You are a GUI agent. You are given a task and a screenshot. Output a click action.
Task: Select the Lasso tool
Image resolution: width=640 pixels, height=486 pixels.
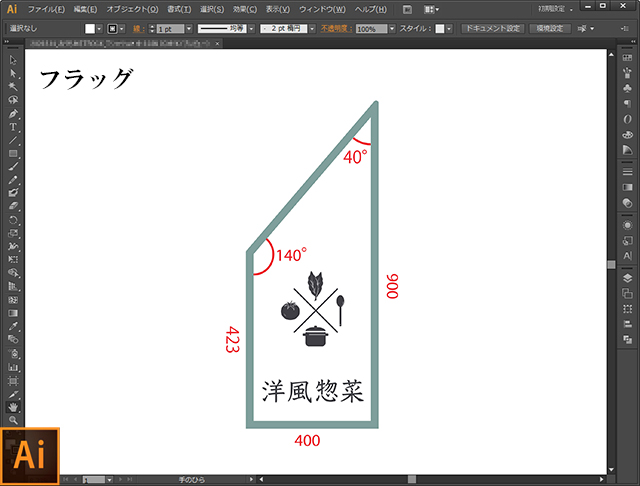point(13,100)
